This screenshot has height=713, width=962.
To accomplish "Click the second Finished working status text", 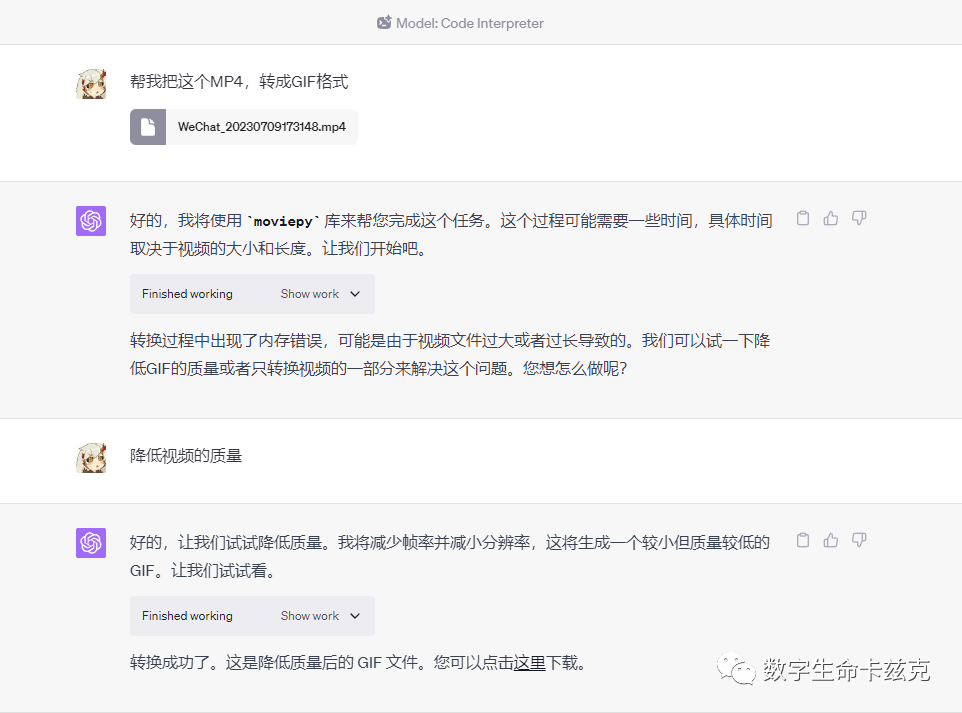I will [x=187, y=616].
